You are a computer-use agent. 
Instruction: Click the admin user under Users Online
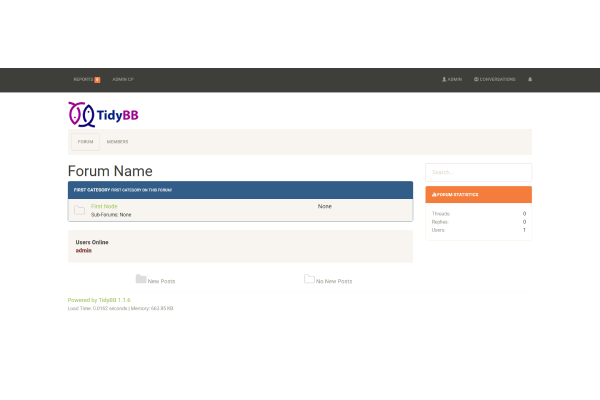(x=83, y=250)
